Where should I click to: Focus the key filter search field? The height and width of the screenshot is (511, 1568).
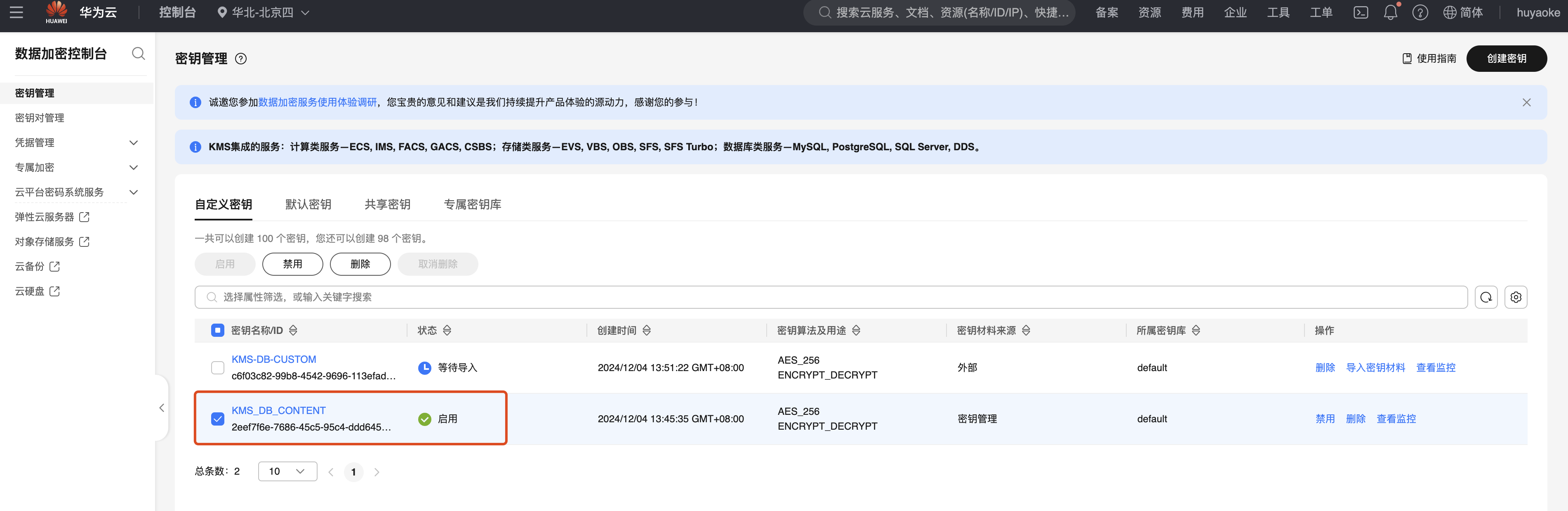coord(831,297)
